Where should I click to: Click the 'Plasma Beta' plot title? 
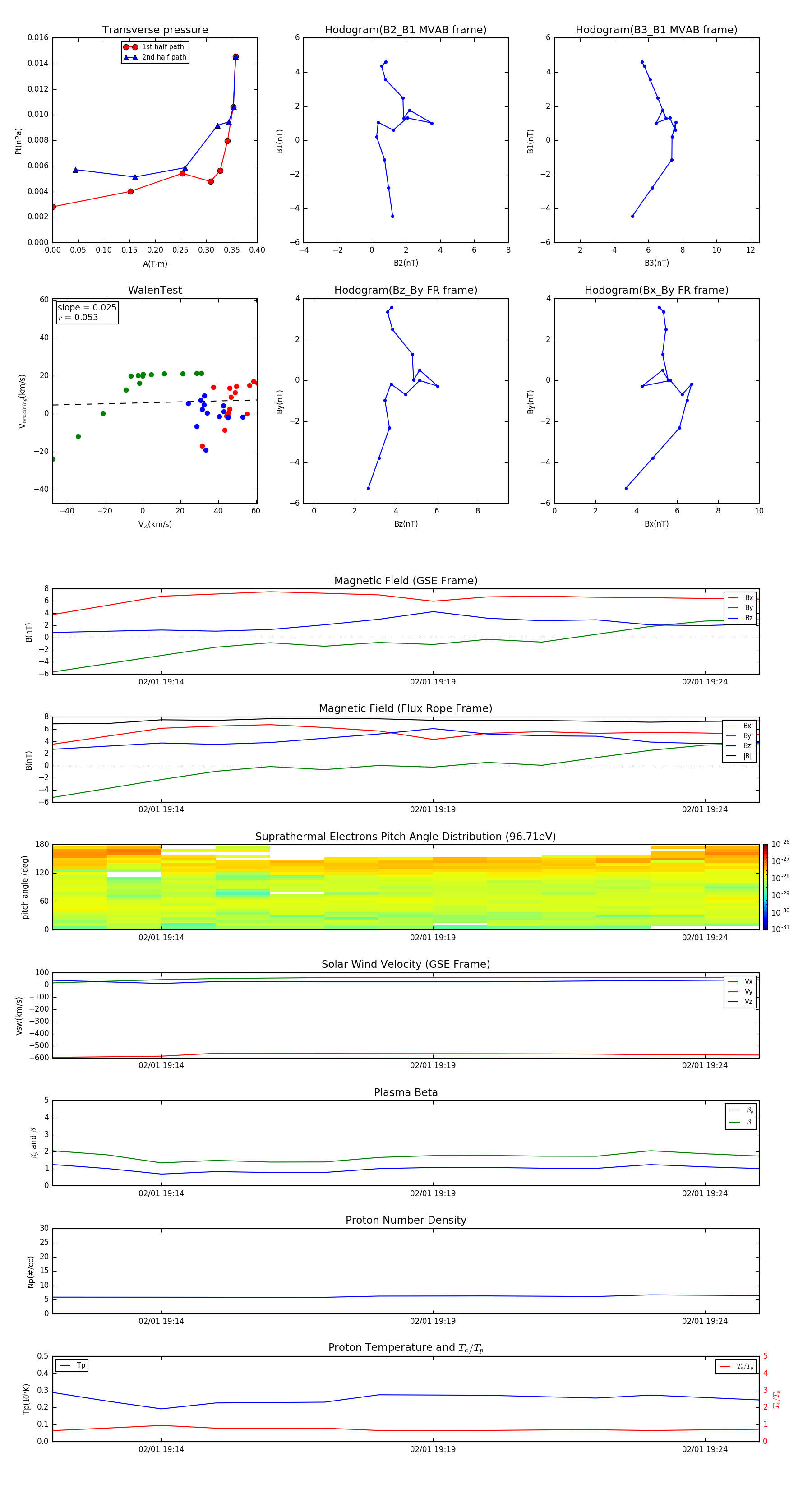[406, 1092]
